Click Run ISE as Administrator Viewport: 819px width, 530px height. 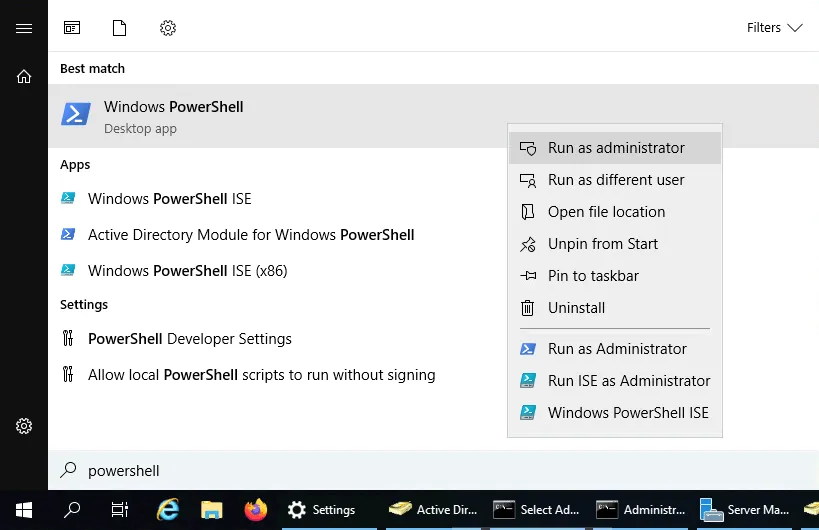tap(628, 381)
